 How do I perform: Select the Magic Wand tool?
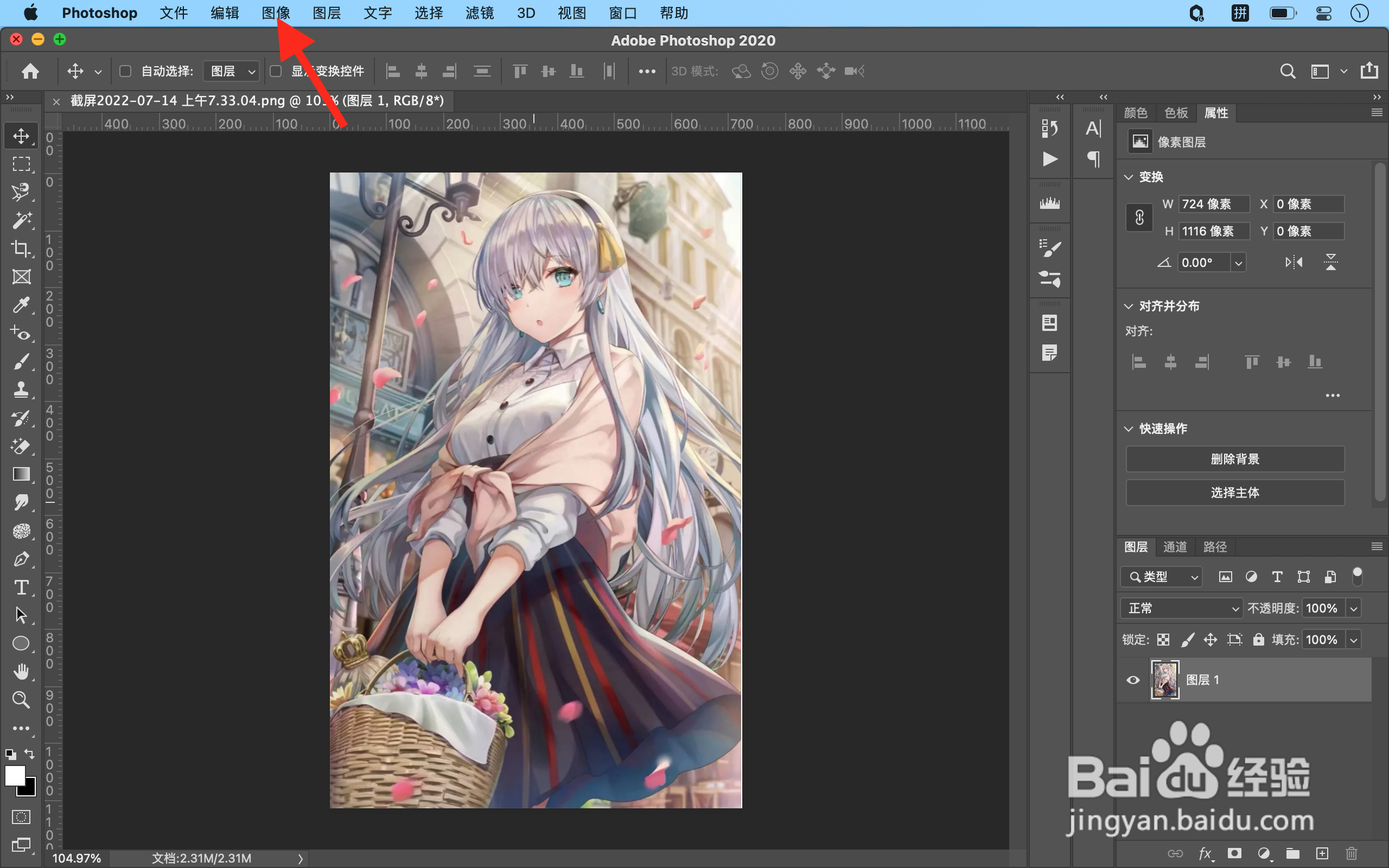[21, 220]
